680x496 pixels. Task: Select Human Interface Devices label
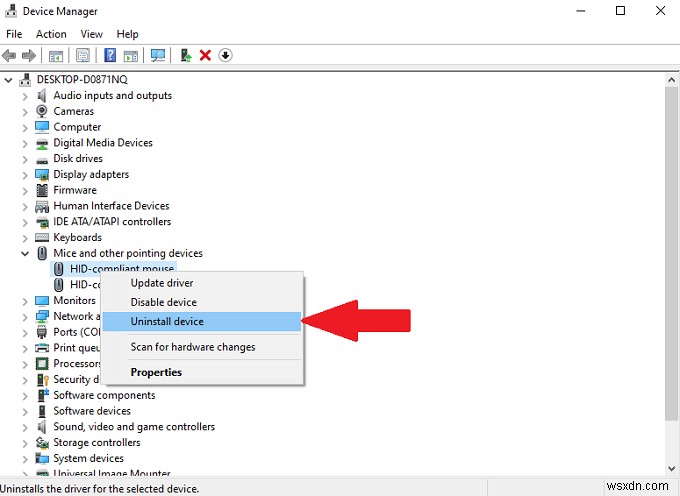pyautogui.click(x=111, y=206)
